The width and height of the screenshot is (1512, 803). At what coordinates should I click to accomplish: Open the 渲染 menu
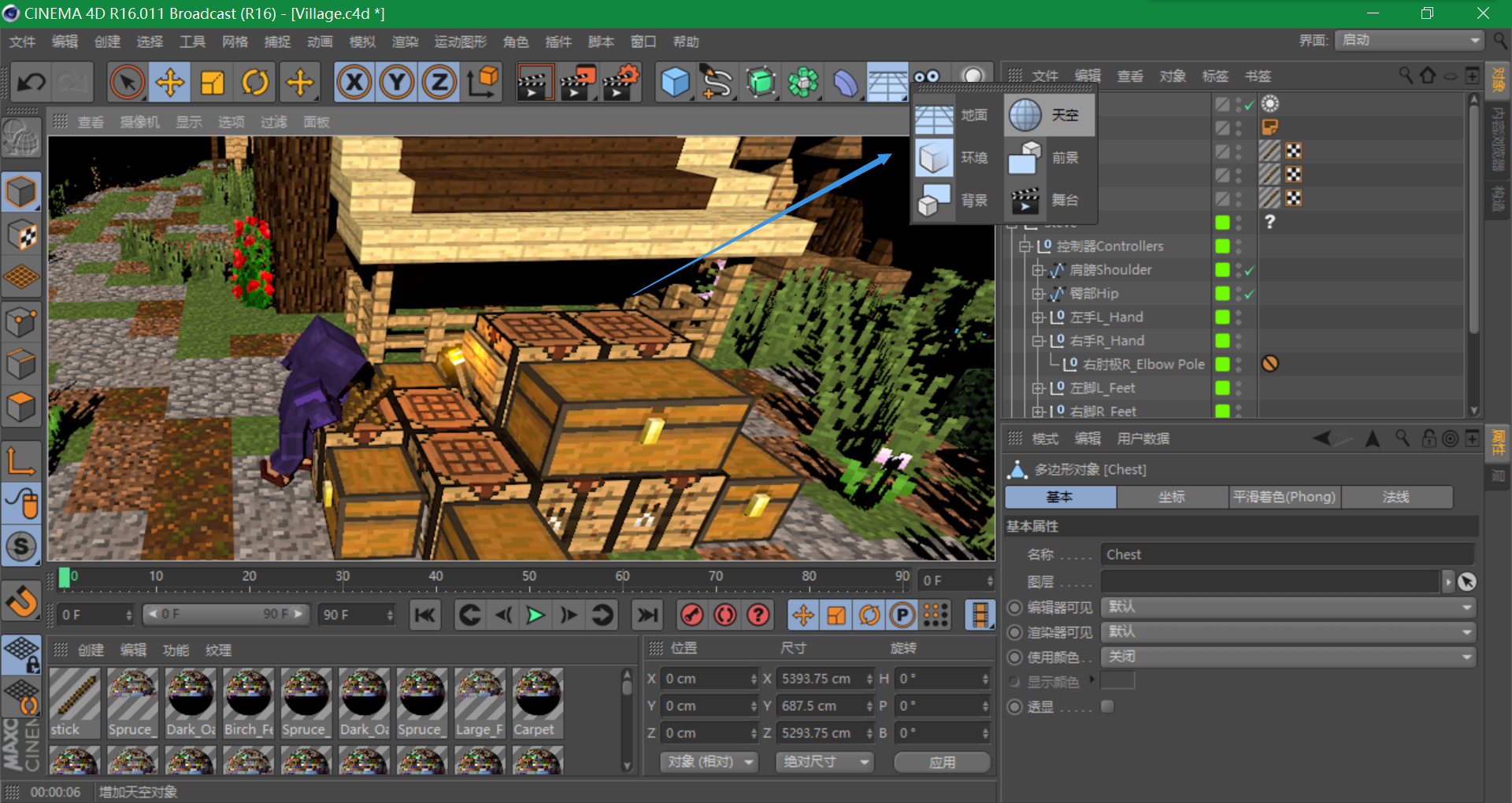[x=405, y=42]
